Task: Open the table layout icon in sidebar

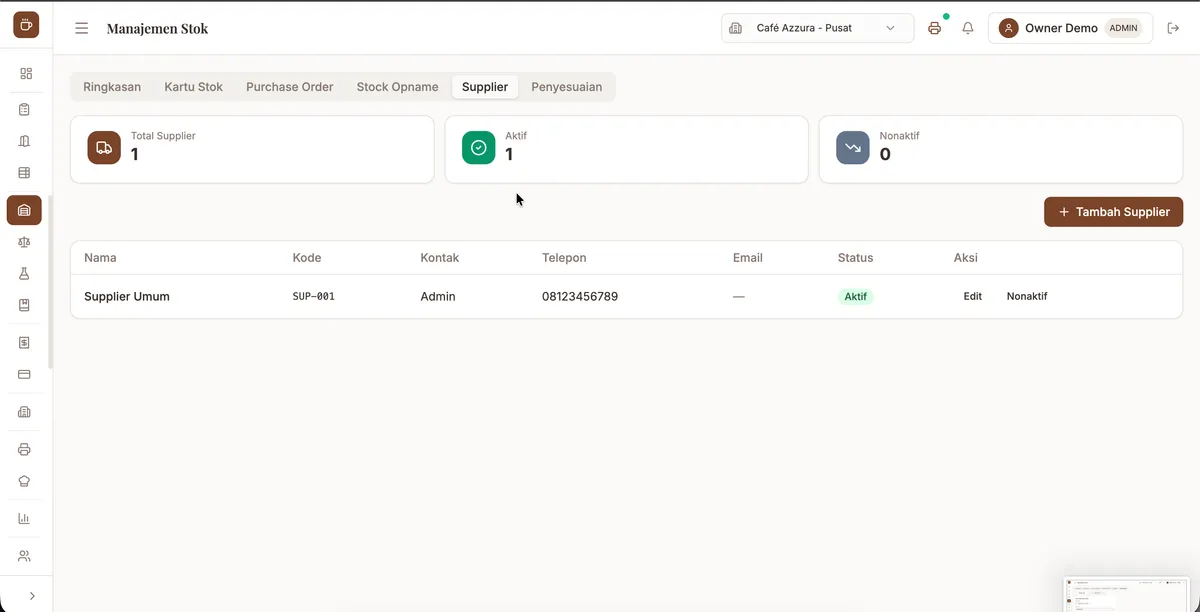Action: coord(25,173)
